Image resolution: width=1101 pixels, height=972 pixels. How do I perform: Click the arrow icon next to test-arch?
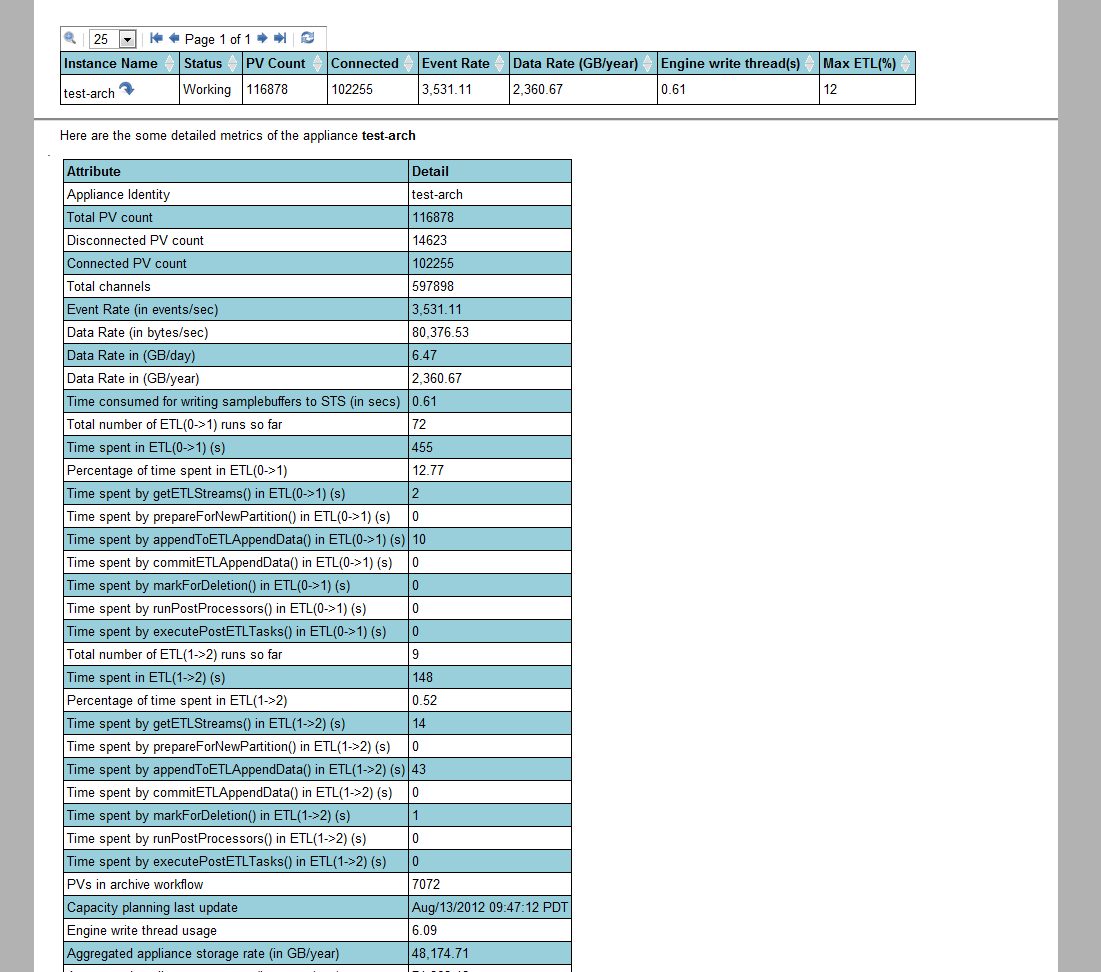(127, 90)
